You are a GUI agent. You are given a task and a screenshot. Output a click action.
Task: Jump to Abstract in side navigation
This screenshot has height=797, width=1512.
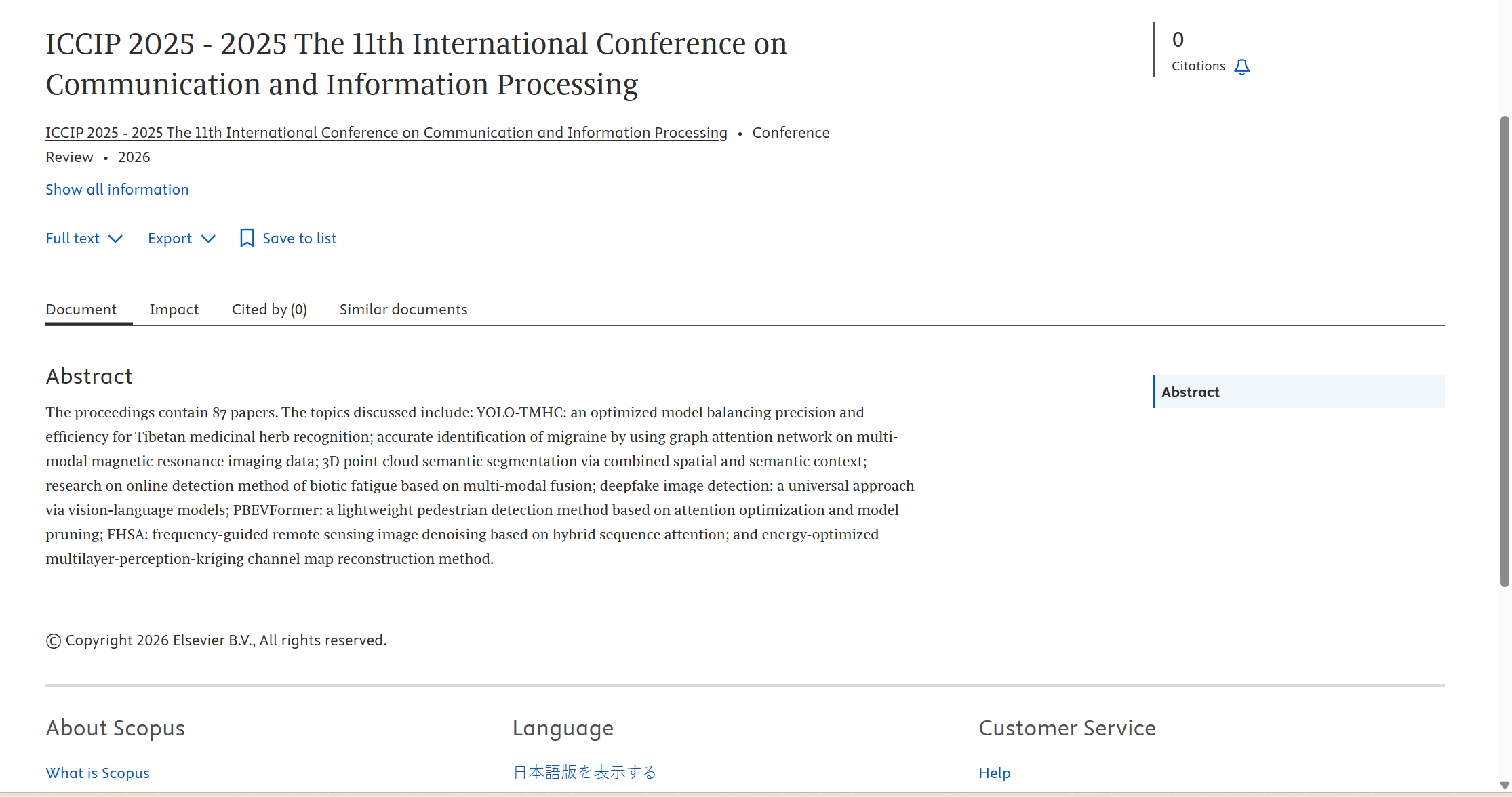tap(1190, 392)
